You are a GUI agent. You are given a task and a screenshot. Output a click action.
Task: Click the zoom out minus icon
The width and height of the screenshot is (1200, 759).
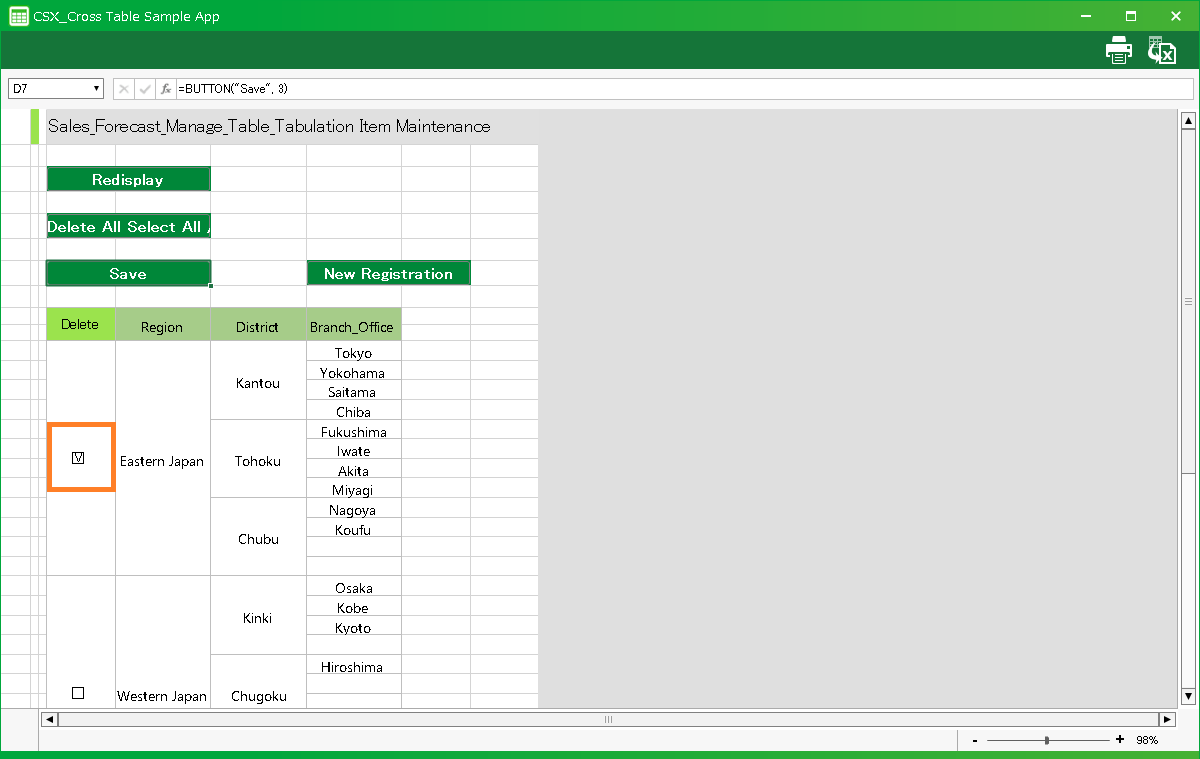tap(975, 740)
